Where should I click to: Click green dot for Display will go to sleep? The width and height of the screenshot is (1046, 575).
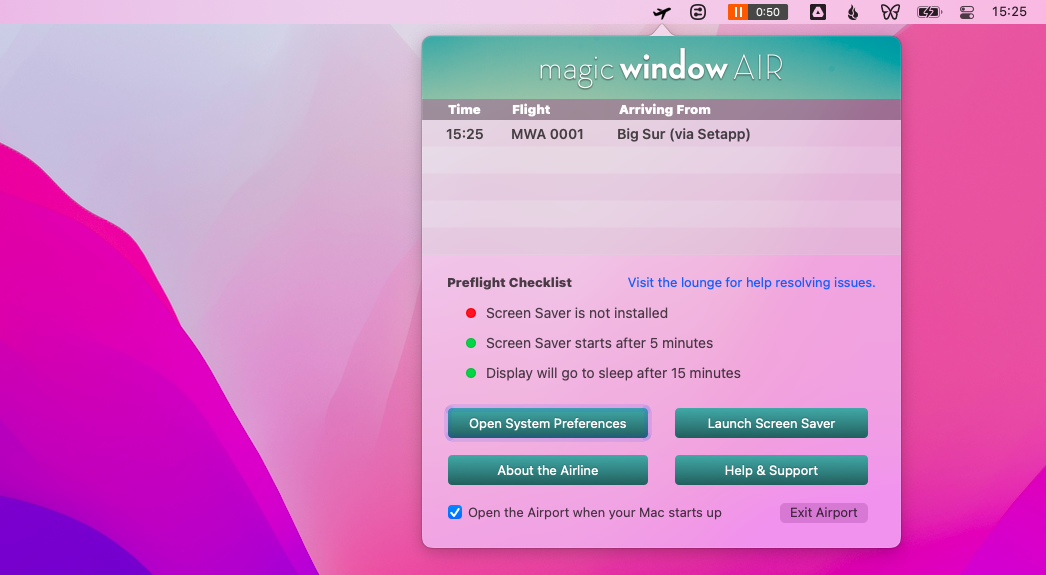[471, 373]
